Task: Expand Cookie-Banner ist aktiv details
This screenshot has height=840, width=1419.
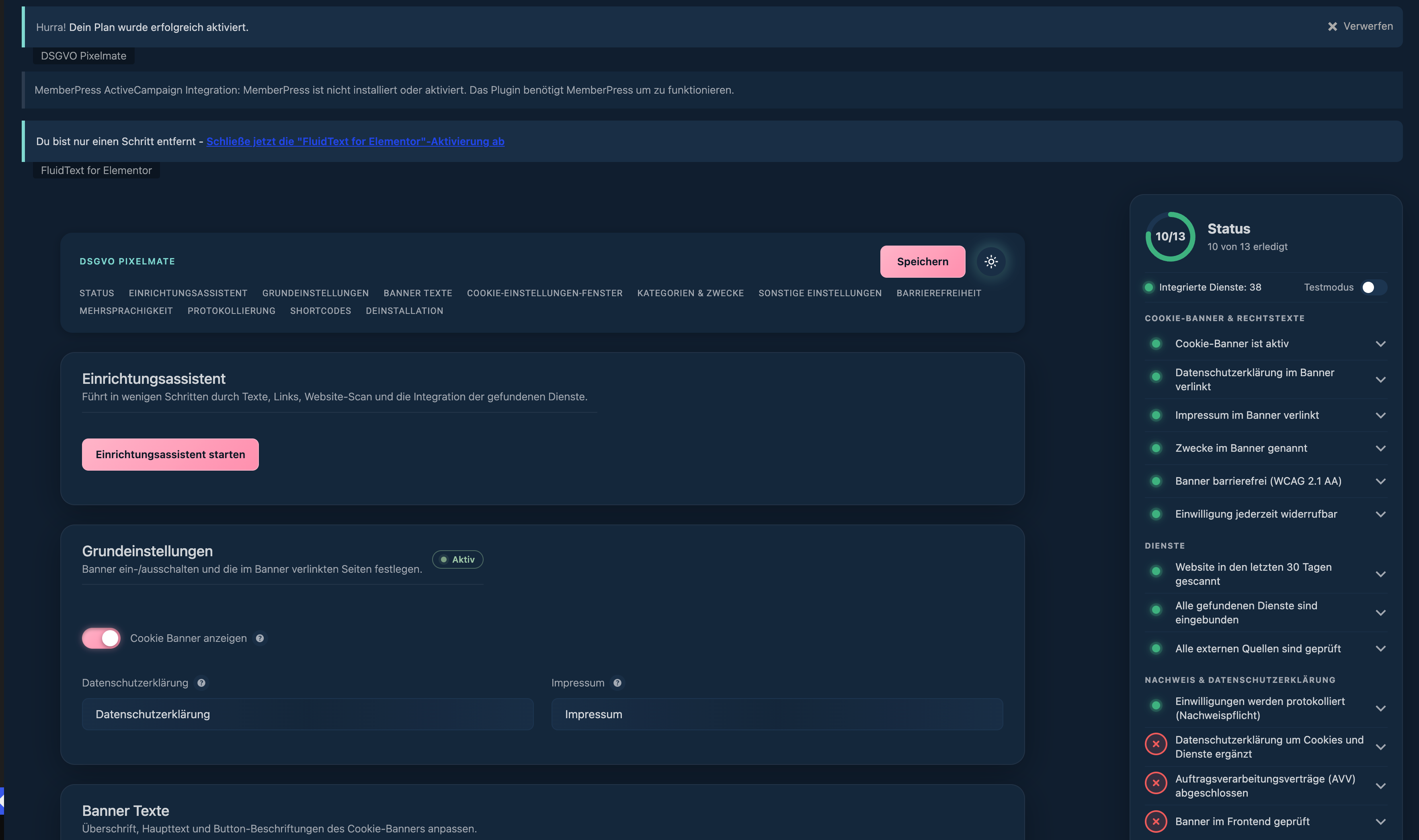Action: click(1380, 344)
